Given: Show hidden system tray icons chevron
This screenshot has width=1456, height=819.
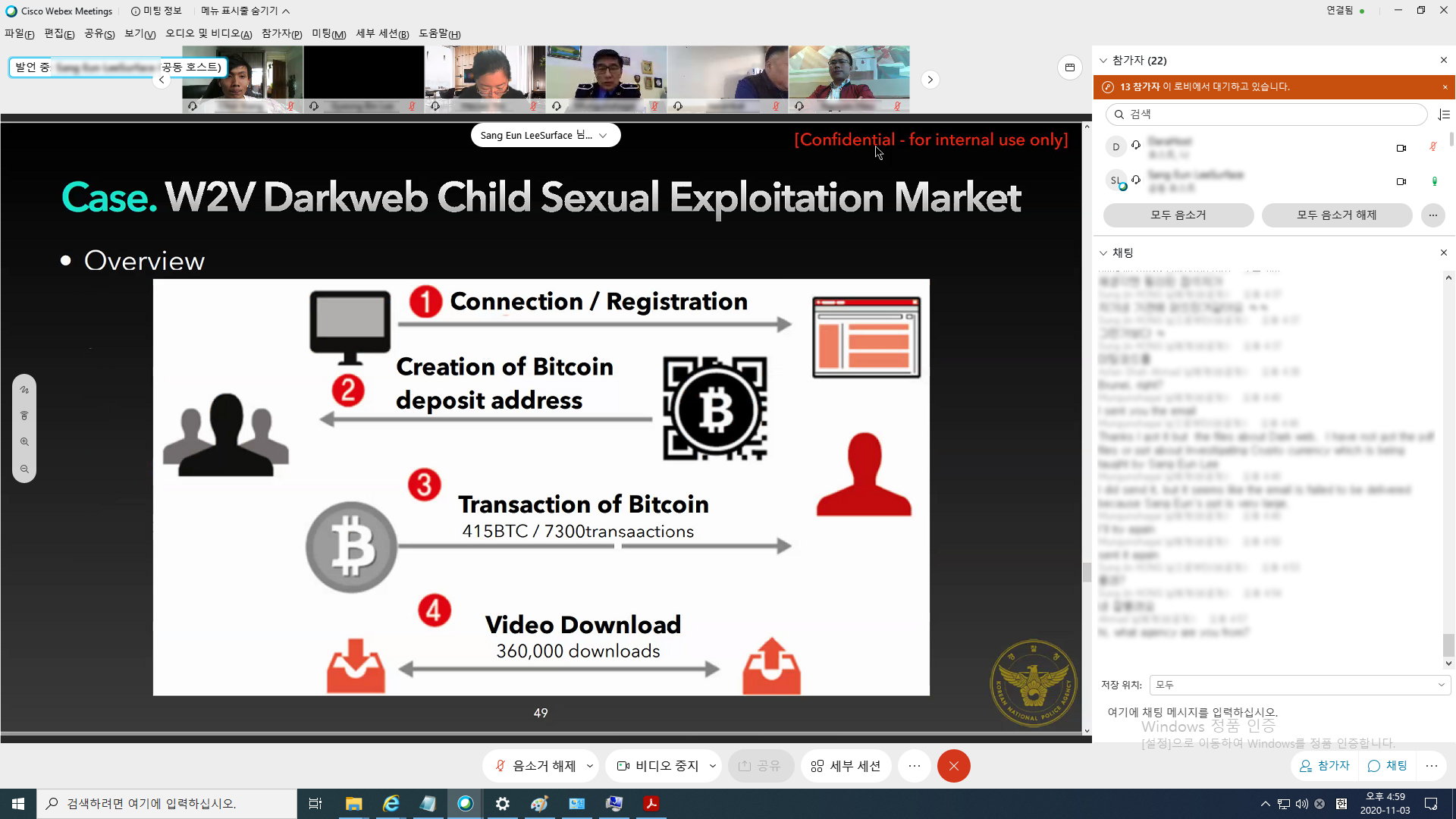Looking at the screenshot, I should pyautogui.click(x=1265, y=804).
